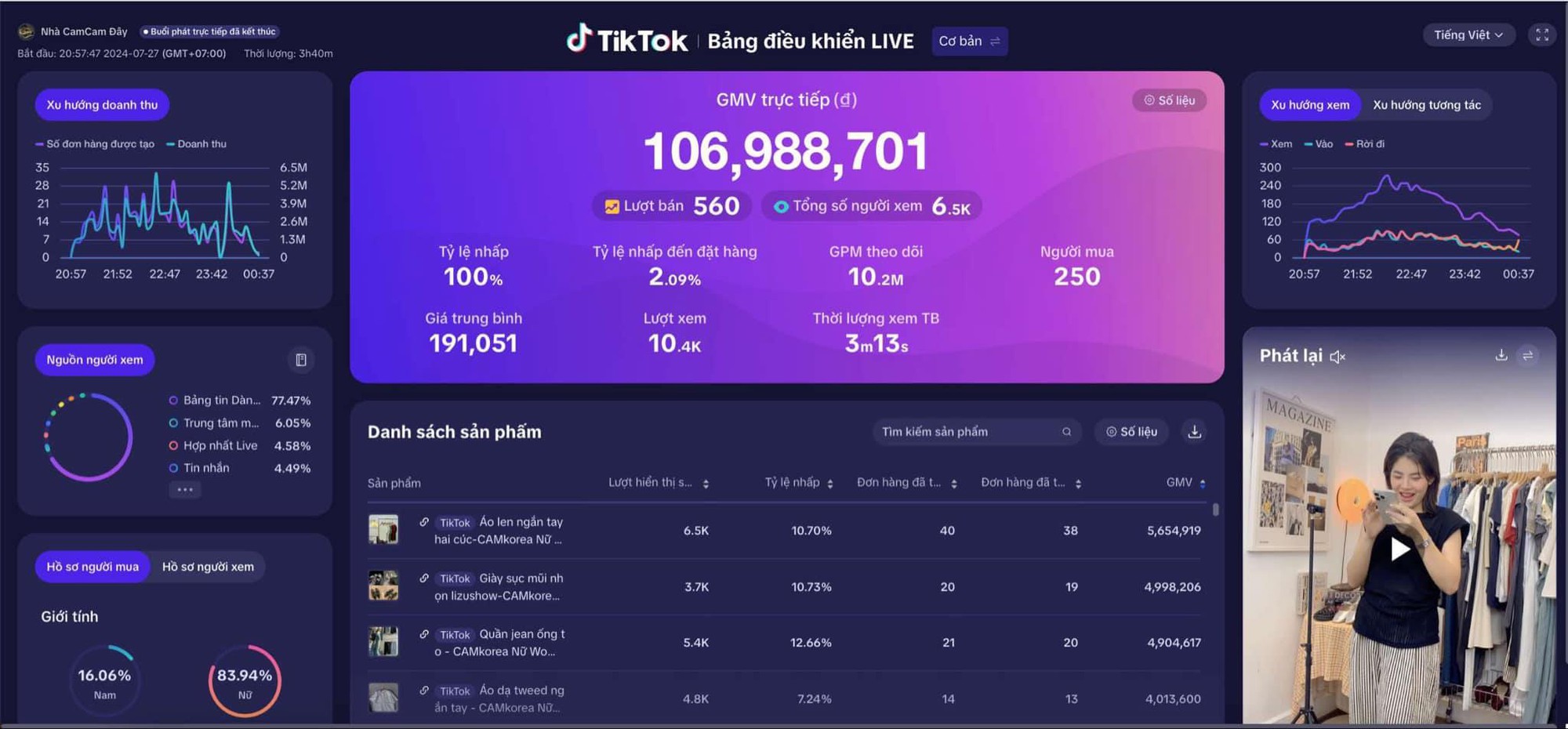Click the Hợp nhất Live 4.58% row
1568x729 pixels.
click(x=240, y=446)
